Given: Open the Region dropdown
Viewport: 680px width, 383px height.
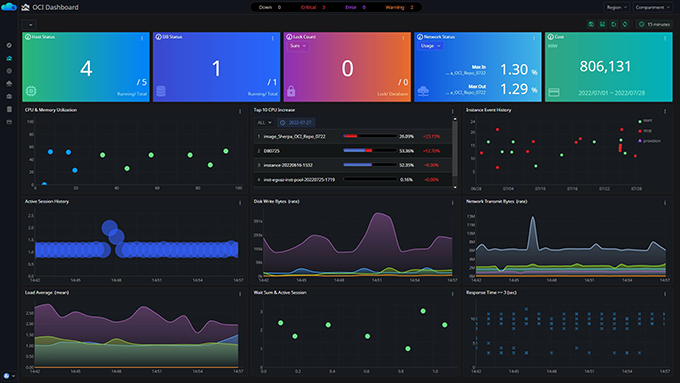Looking at the screenshot, I should click(616, 7).
